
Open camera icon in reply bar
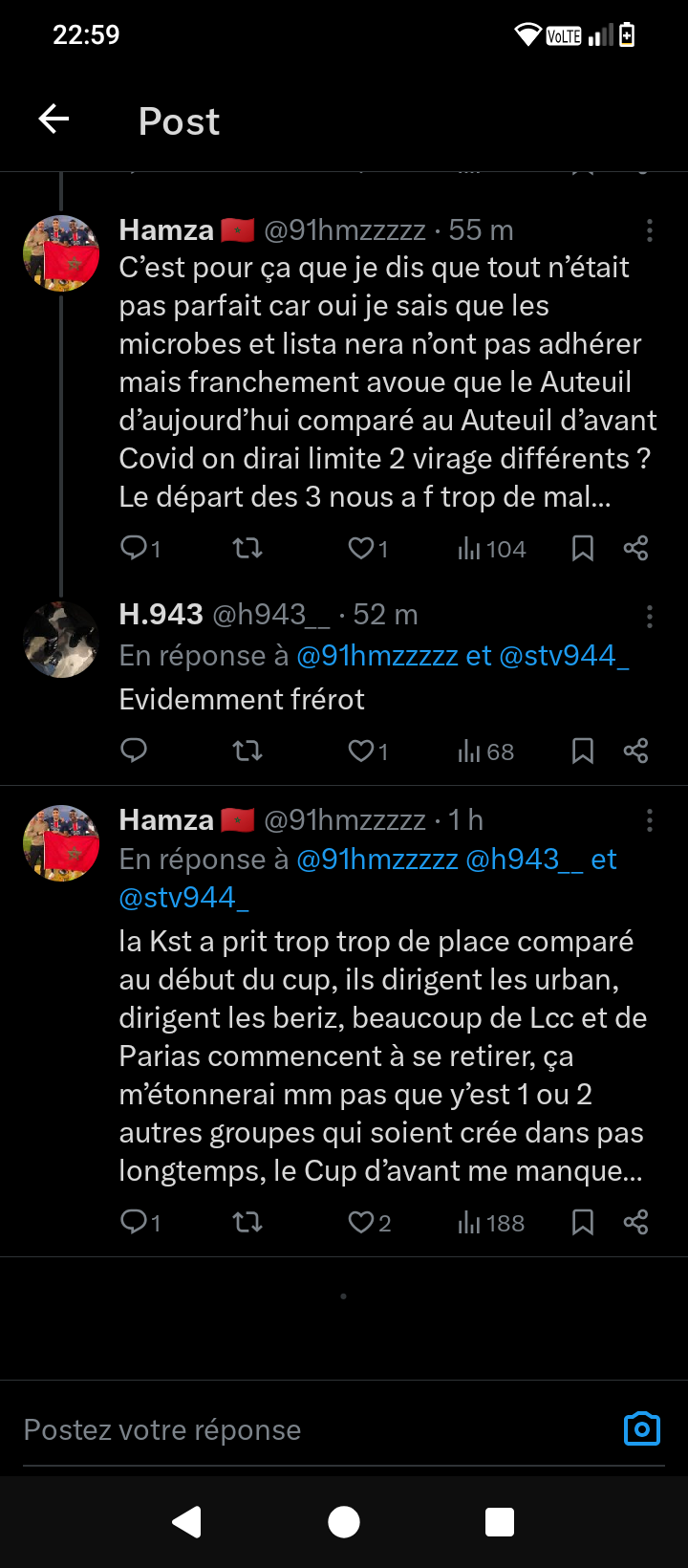pos(642,1428)
